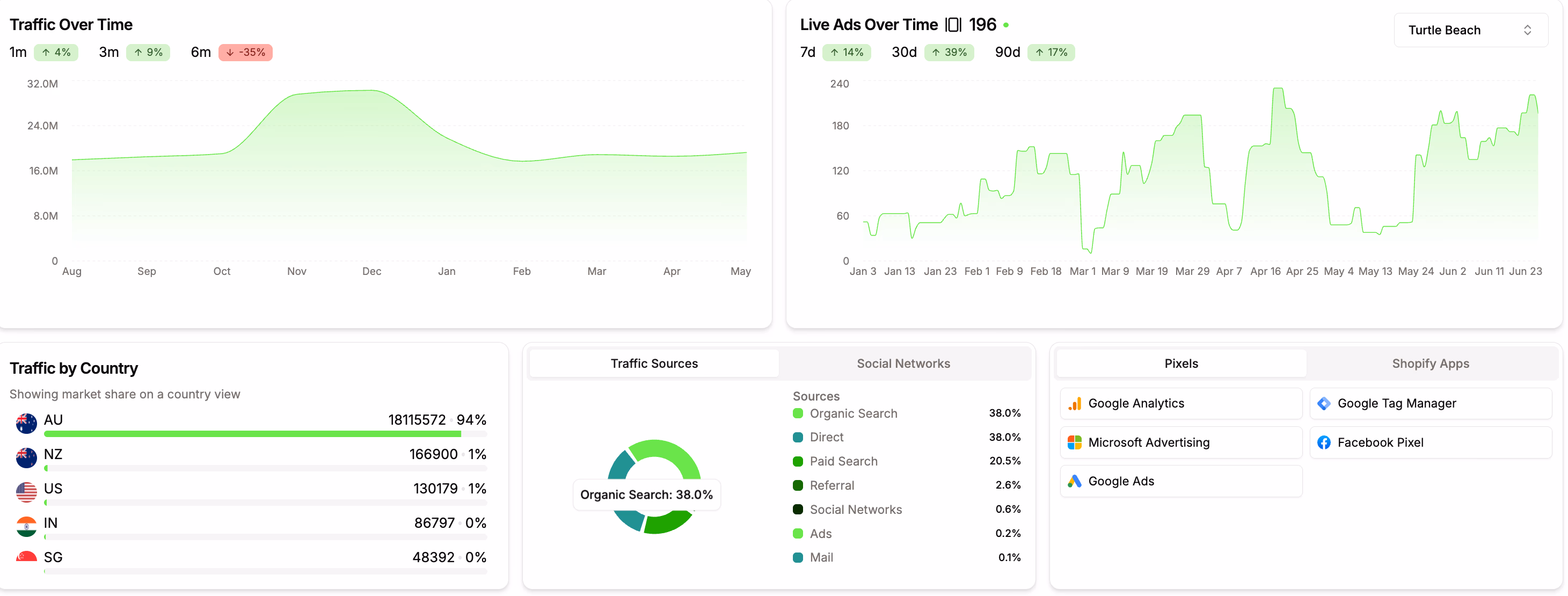This screenshot has height=596, width=1568.
Task: Click the 30d 39% growth badge
Action: [949, 53]
